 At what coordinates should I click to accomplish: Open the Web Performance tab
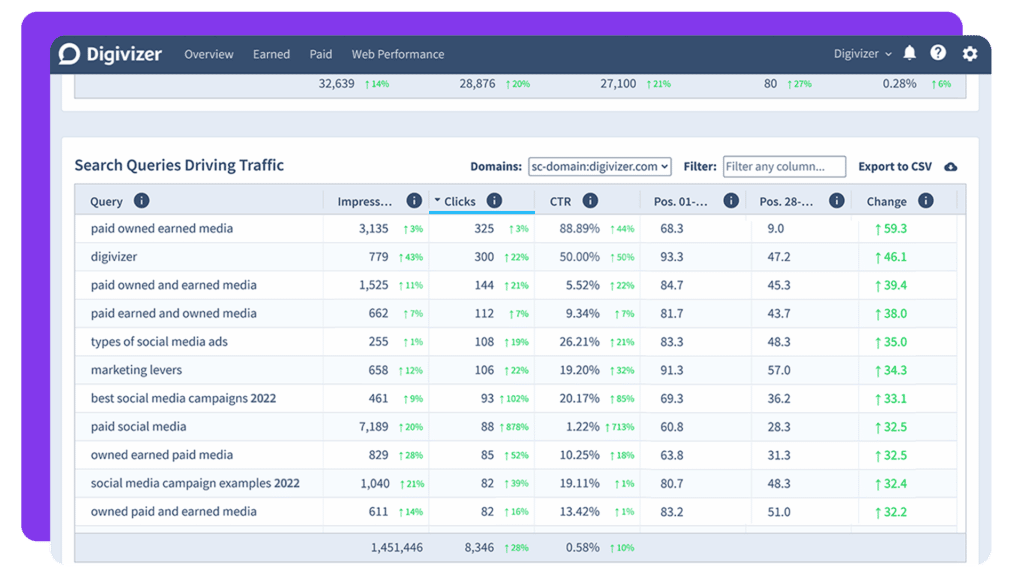(397, 54)
